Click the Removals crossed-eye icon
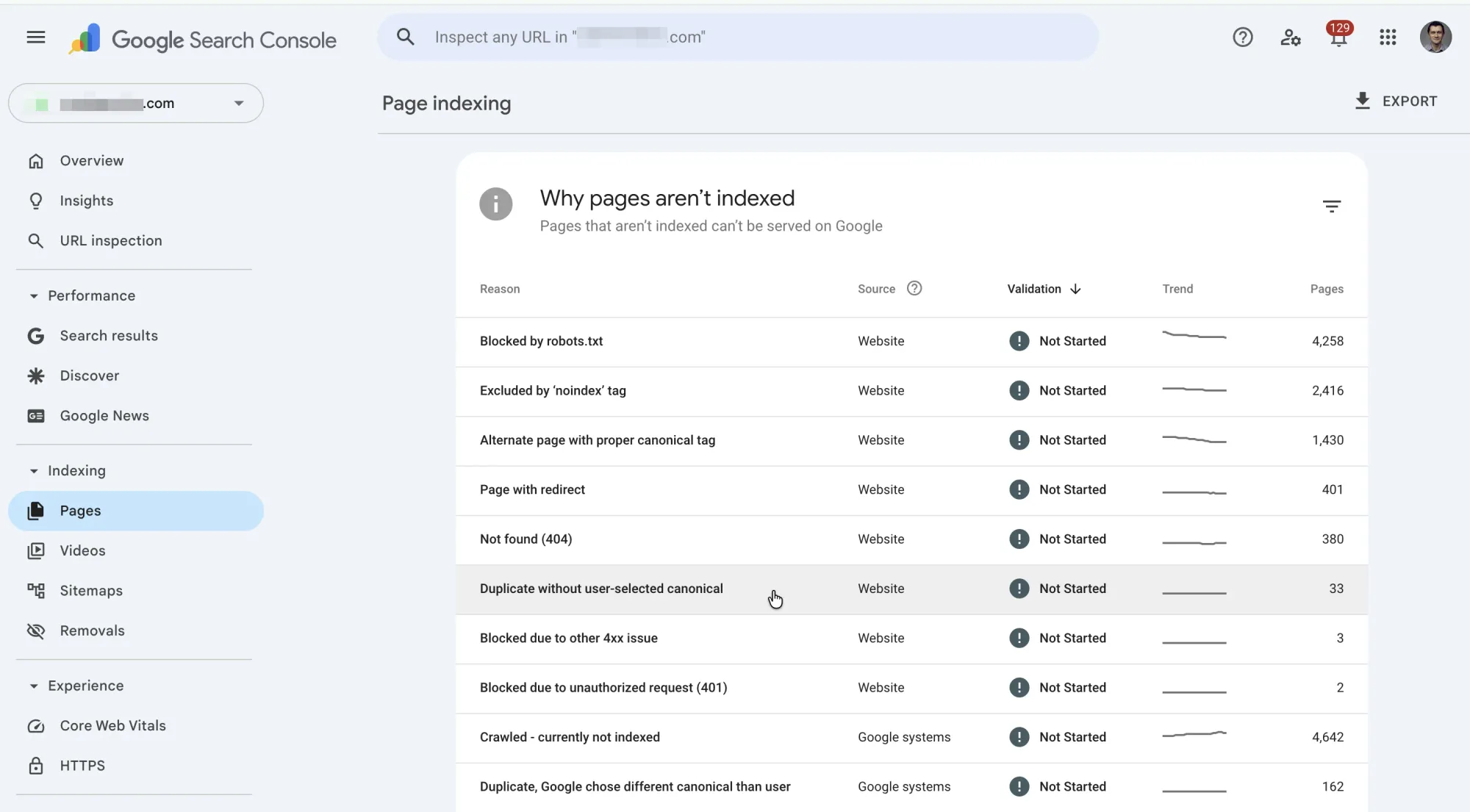 (x=36, y=630)
